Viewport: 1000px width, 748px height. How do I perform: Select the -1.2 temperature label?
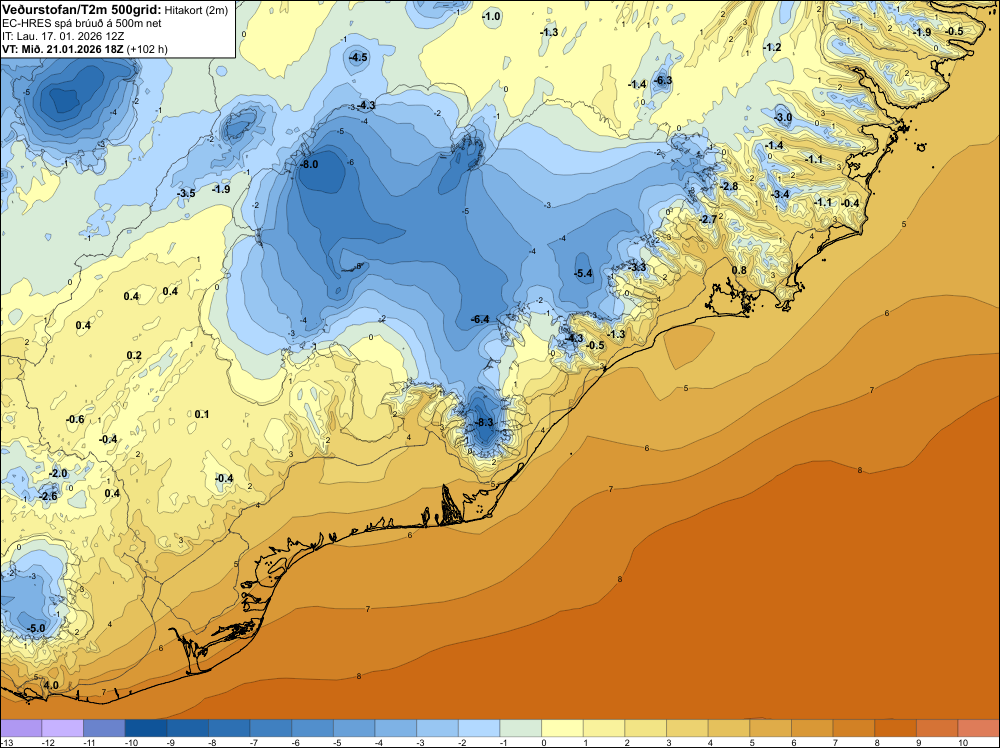click(x=772, y=48)
